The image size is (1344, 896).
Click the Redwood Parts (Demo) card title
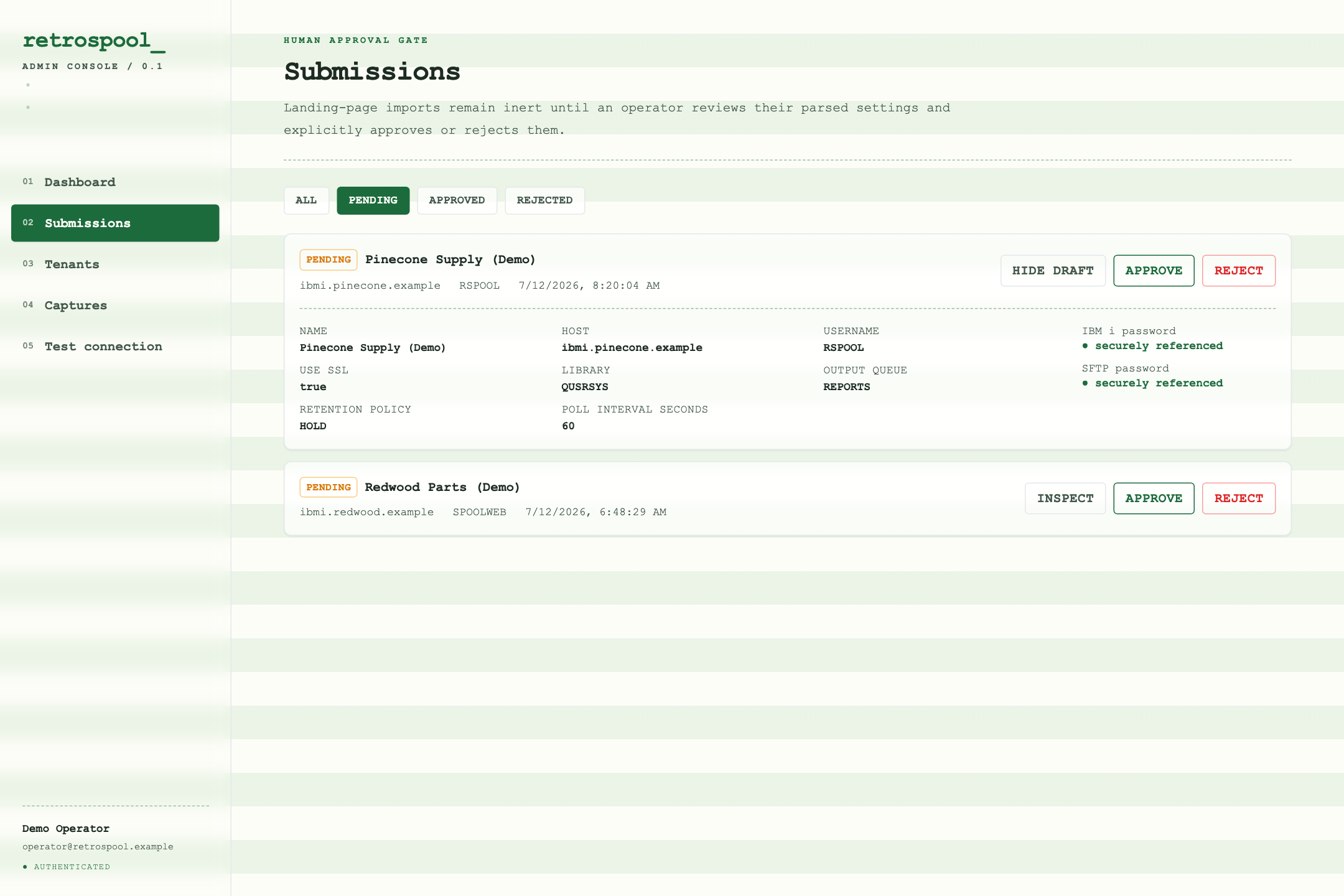pyautogui.click(x=442, y=487)
